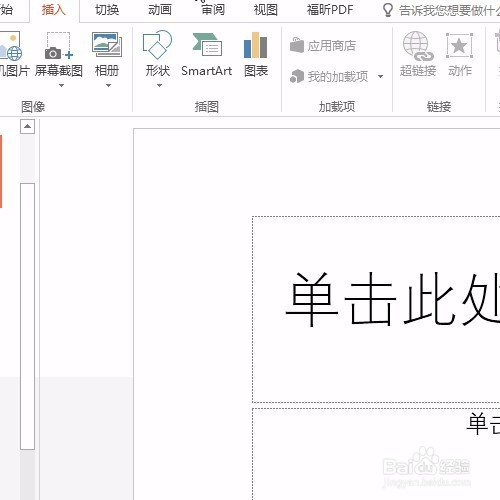Open the 插入 ribbon tab

(x=54, y=10)
